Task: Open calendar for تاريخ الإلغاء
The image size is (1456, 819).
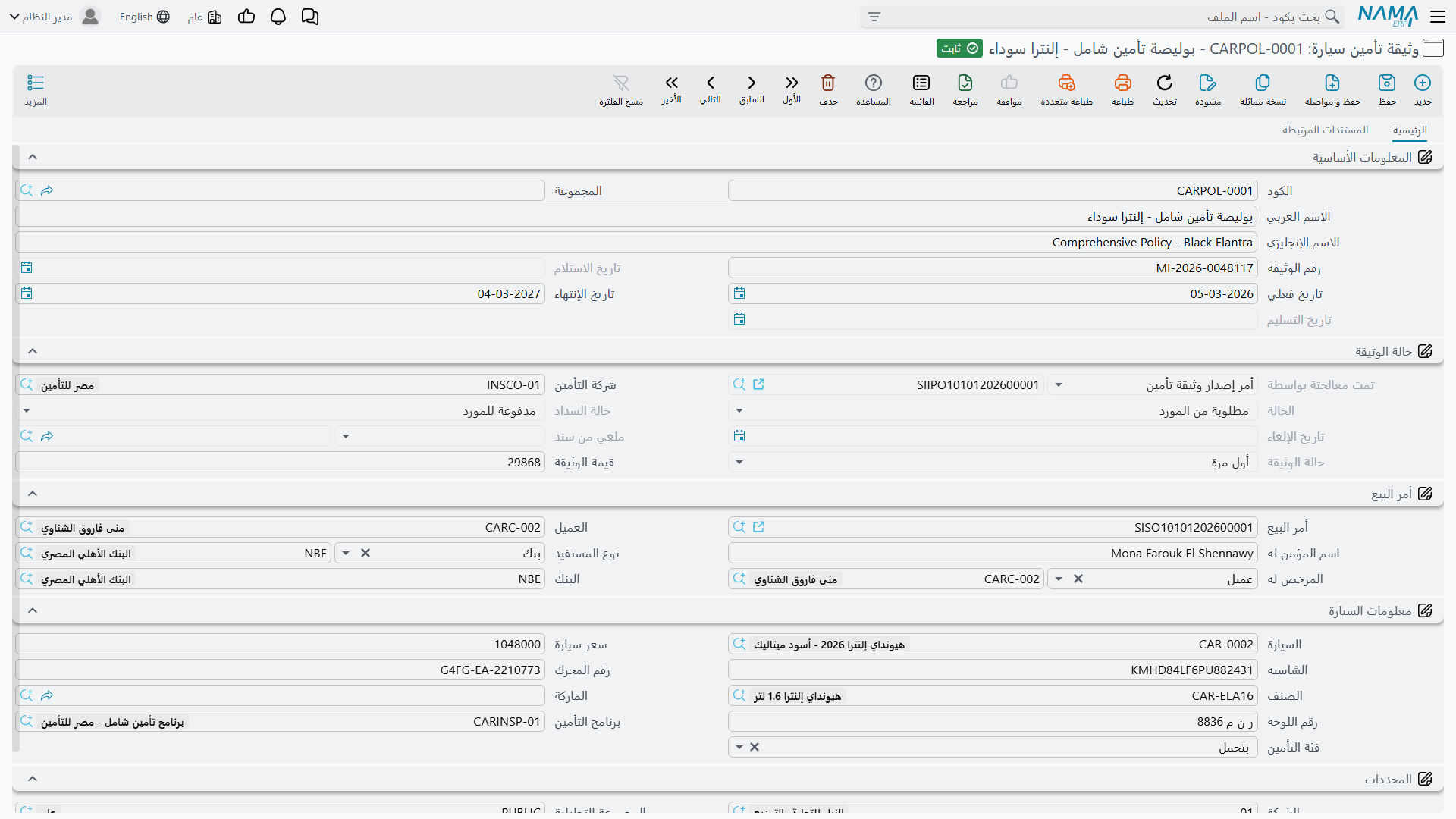Action: 739,436
